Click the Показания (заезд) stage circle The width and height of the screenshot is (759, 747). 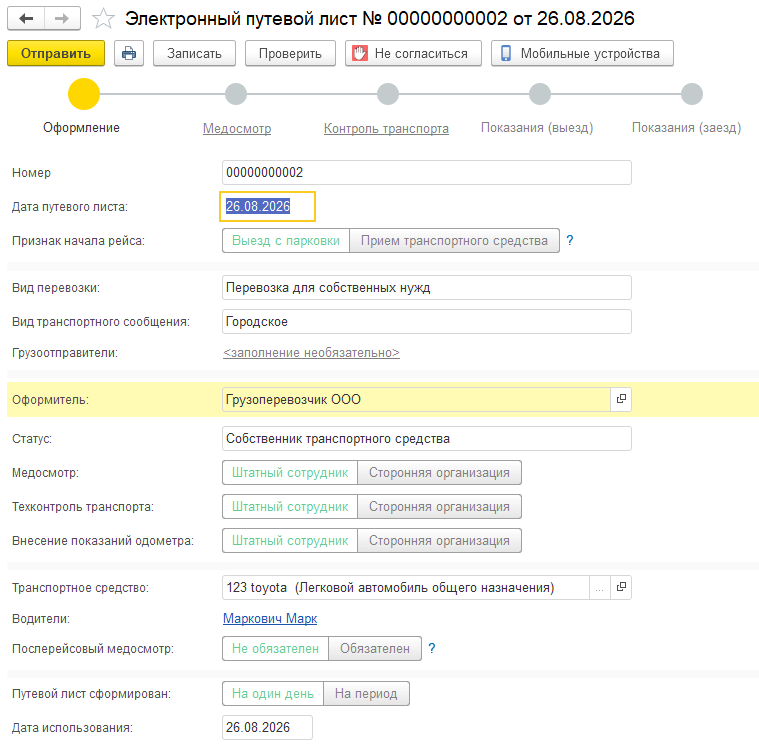[692, 94]
